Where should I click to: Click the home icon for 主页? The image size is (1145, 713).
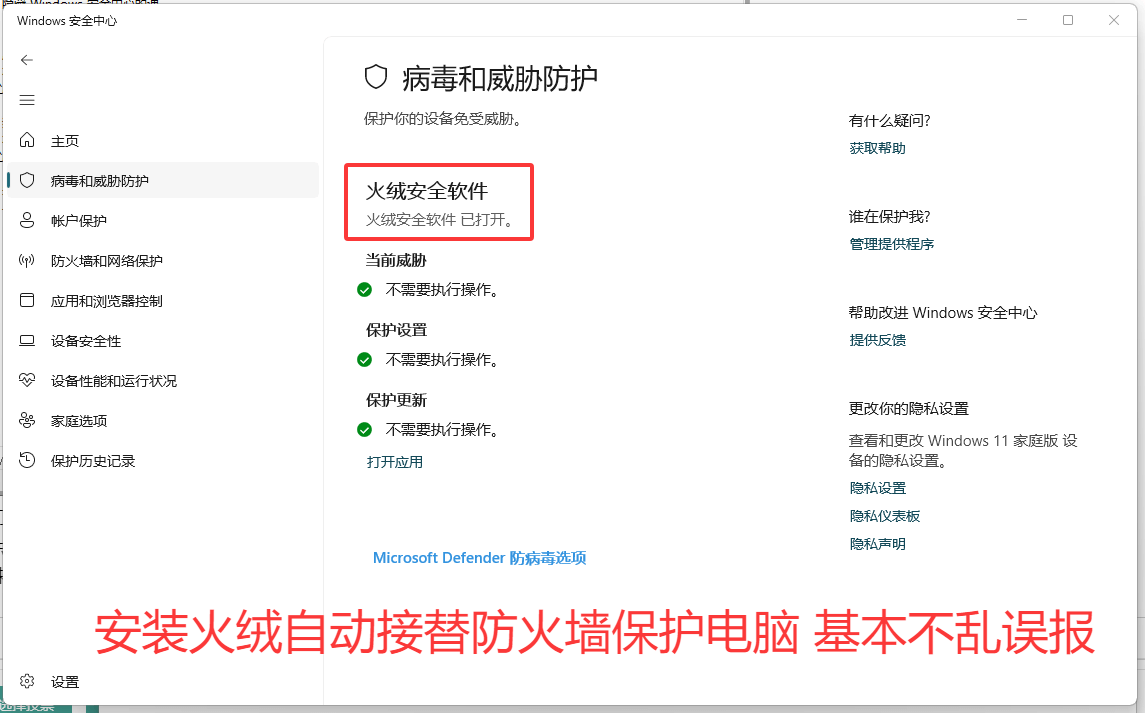pyautogui.click(x=28, y=141)
